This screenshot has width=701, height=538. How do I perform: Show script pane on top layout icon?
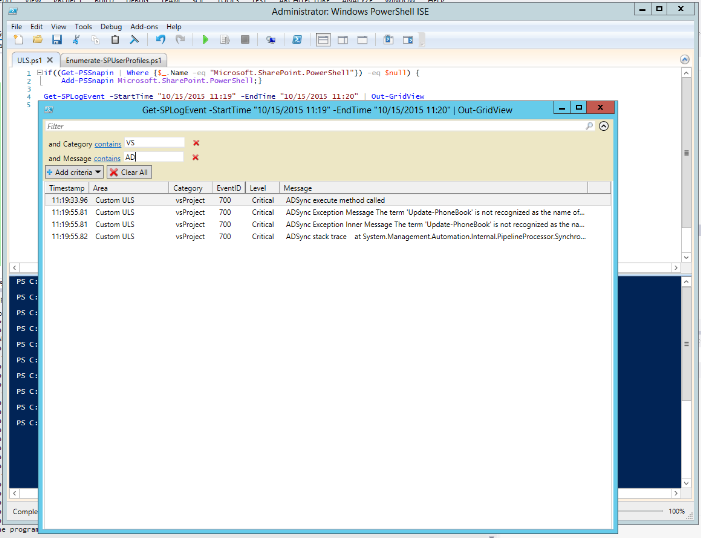[323, 40]
